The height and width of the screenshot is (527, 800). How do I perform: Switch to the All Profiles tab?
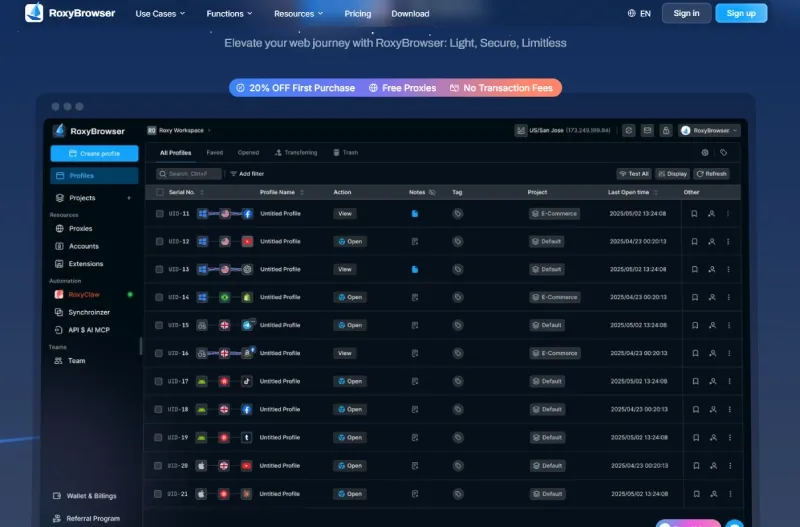tap(176, 153)
